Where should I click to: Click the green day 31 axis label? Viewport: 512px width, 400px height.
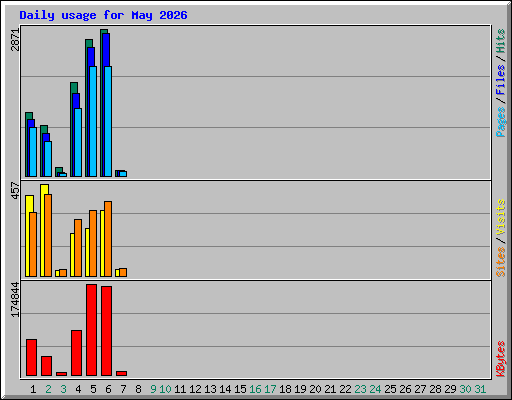(480, 389)
